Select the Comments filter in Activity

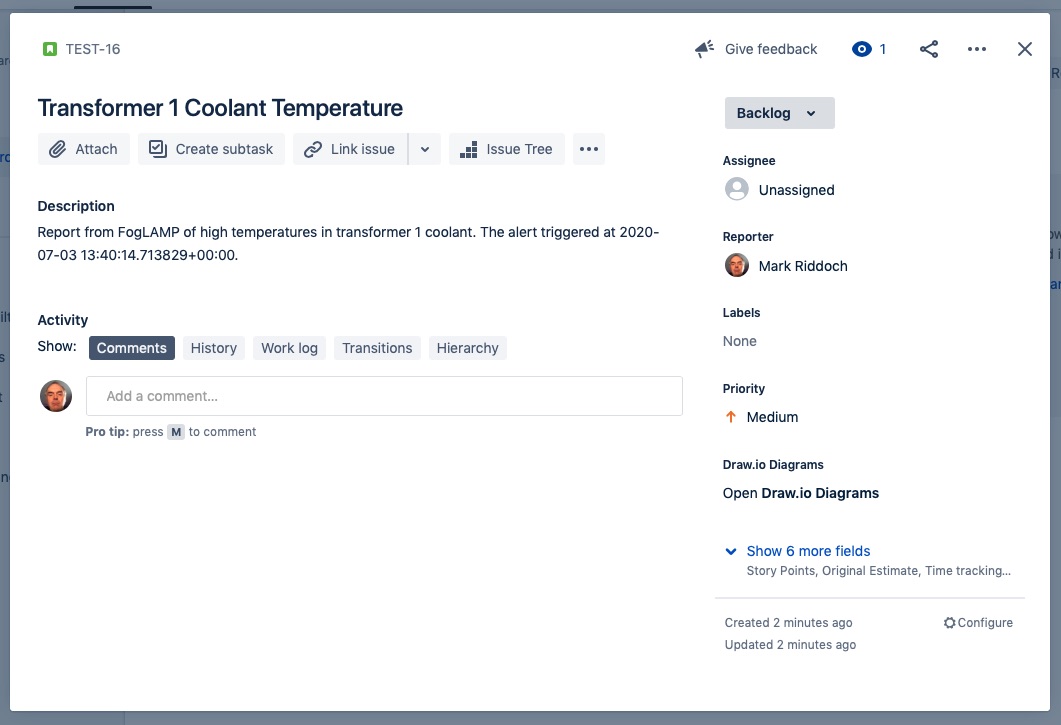pyautogui.click(x=131, y=347)
